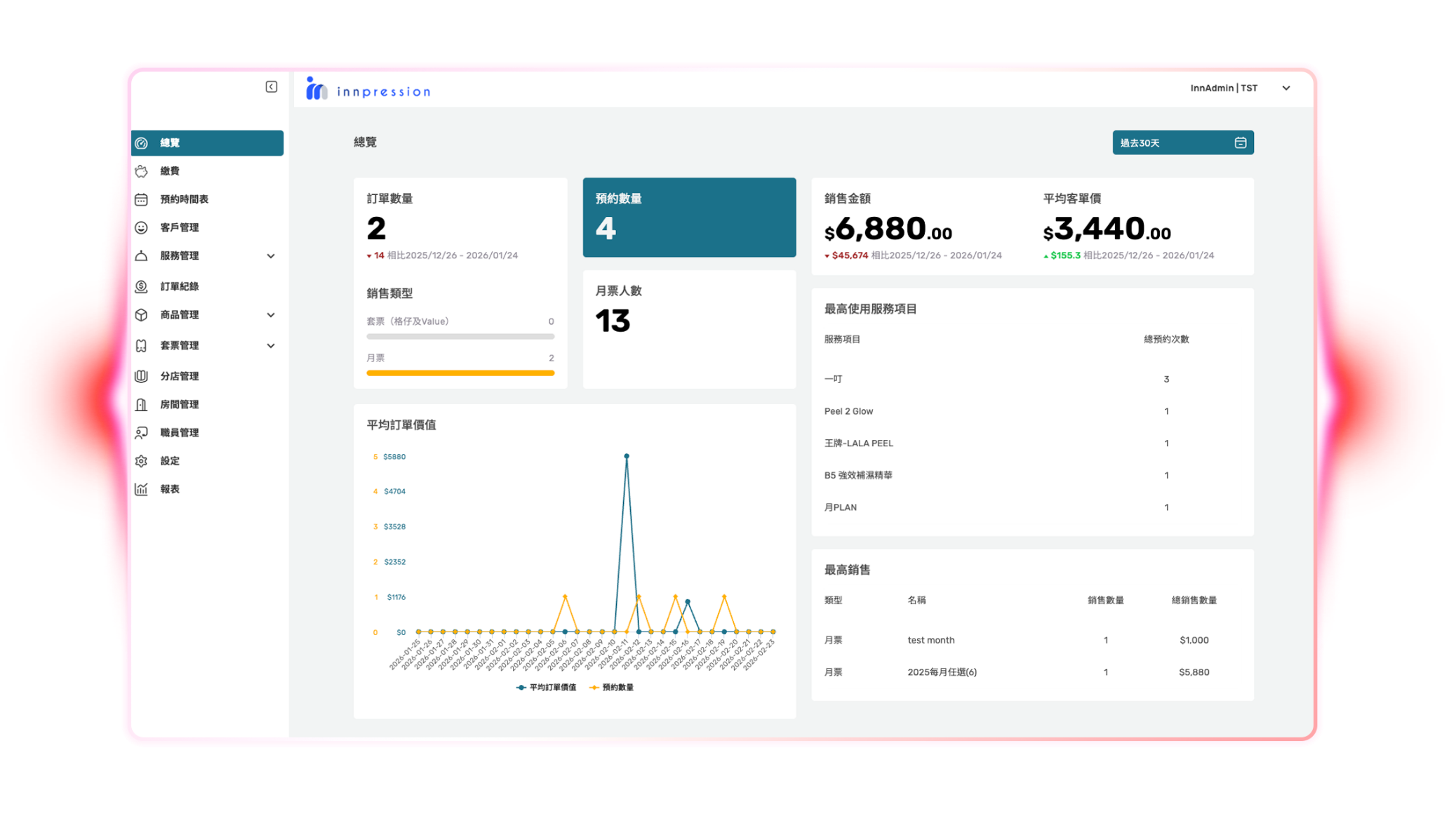Open 職員管理 from the sidebar
Viewport: 1456px width, 821px height.
(x=180, y=433)
